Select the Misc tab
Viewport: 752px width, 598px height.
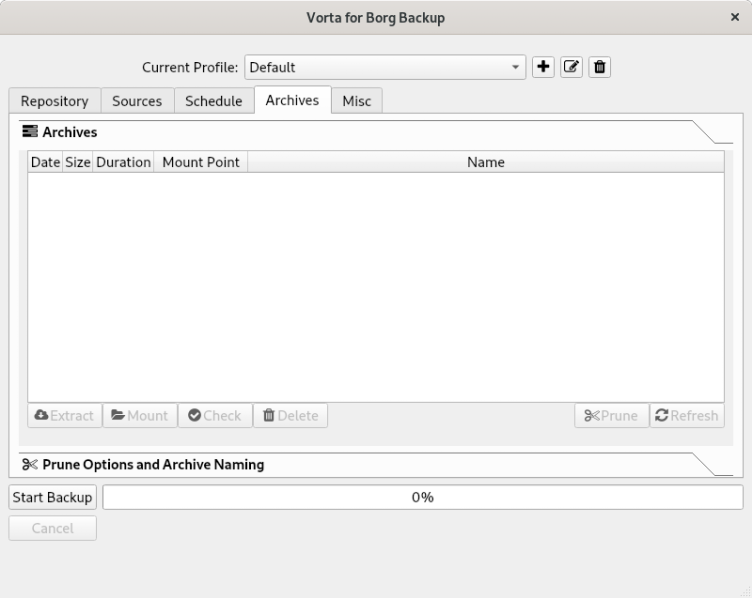(357, 101)
